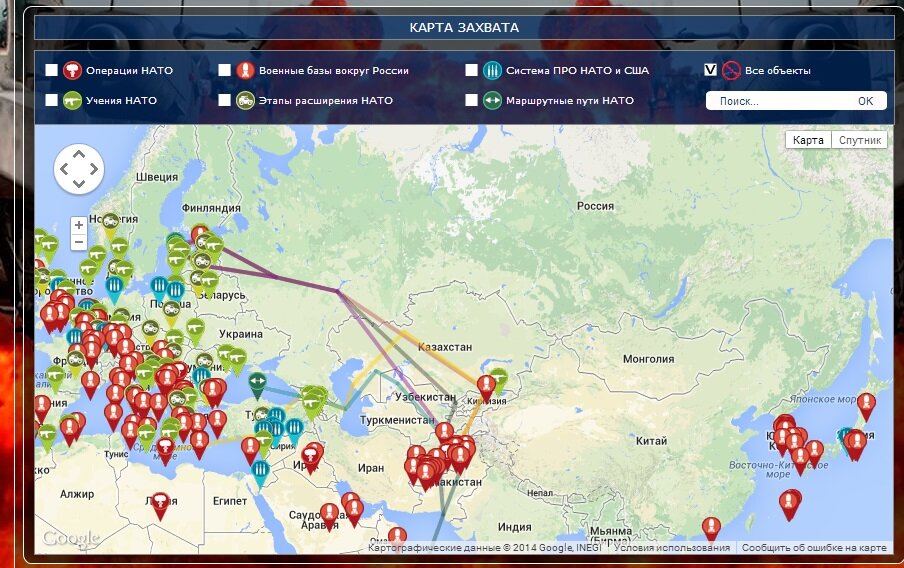
Task: Check the Этапы расширения НАТО box
Action: (x=224, y=100)
